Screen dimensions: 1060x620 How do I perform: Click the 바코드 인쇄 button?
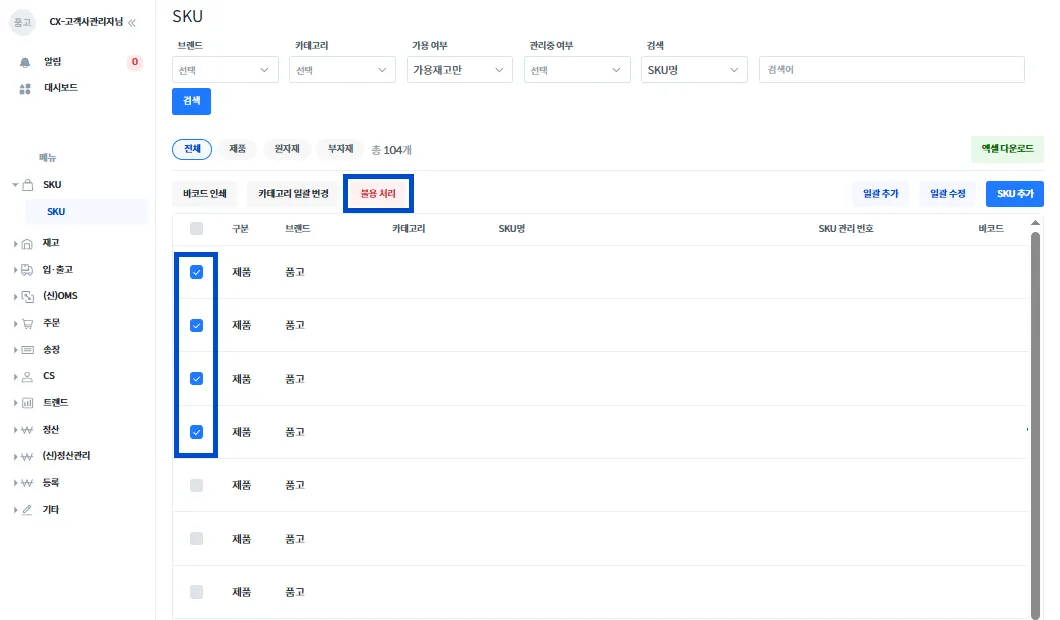pos(204,193)
